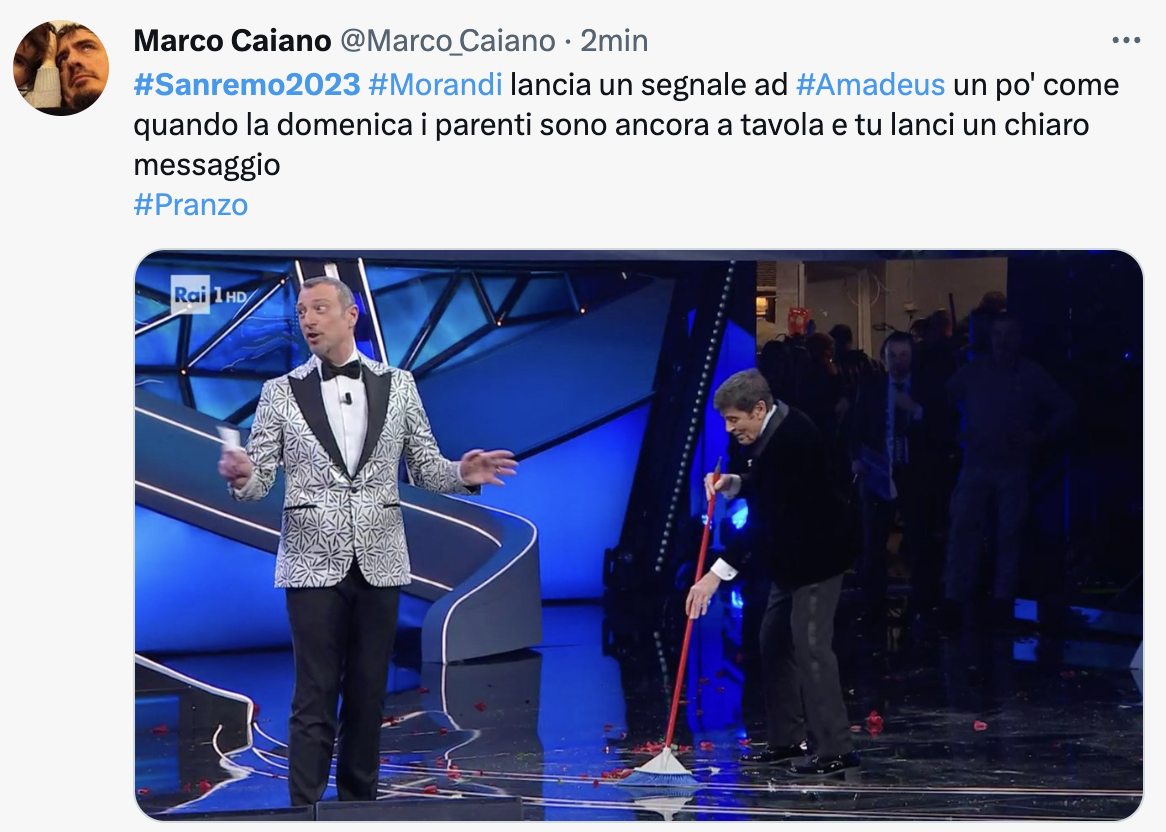This screenshot has height=832, width=1166.
Task: Visit the @Marco_Caiano handle link
Action: click(x=448, y=41)
